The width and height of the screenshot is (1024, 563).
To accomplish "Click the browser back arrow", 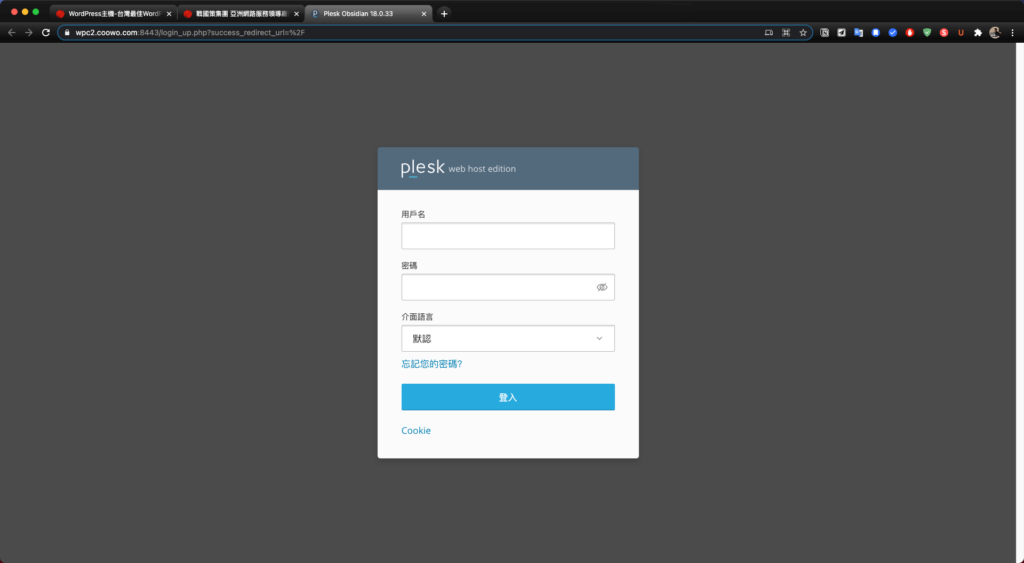I will coord(11,33).
